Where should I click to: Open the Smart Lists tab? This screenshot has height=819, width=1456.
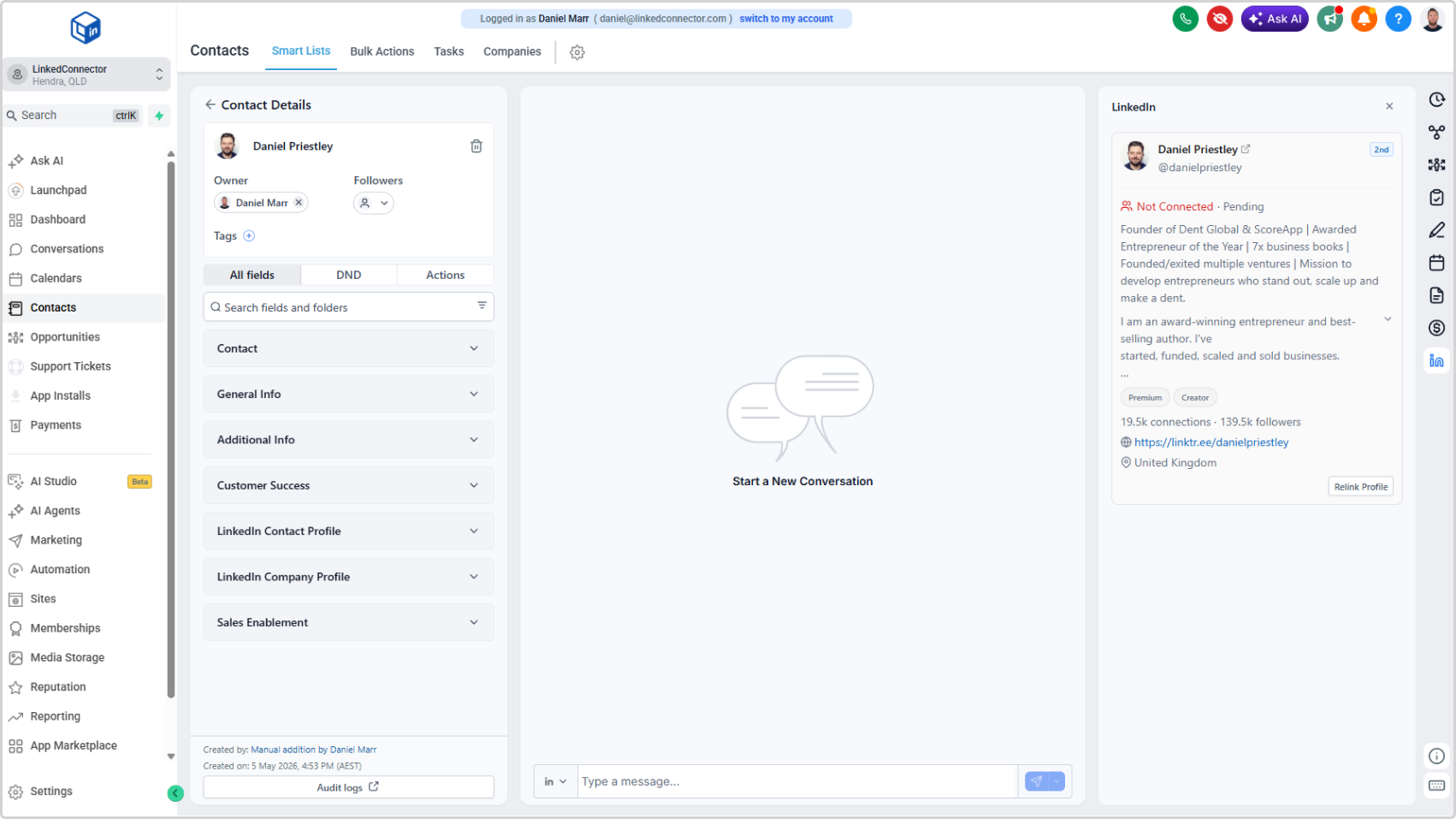pos(301,51)
